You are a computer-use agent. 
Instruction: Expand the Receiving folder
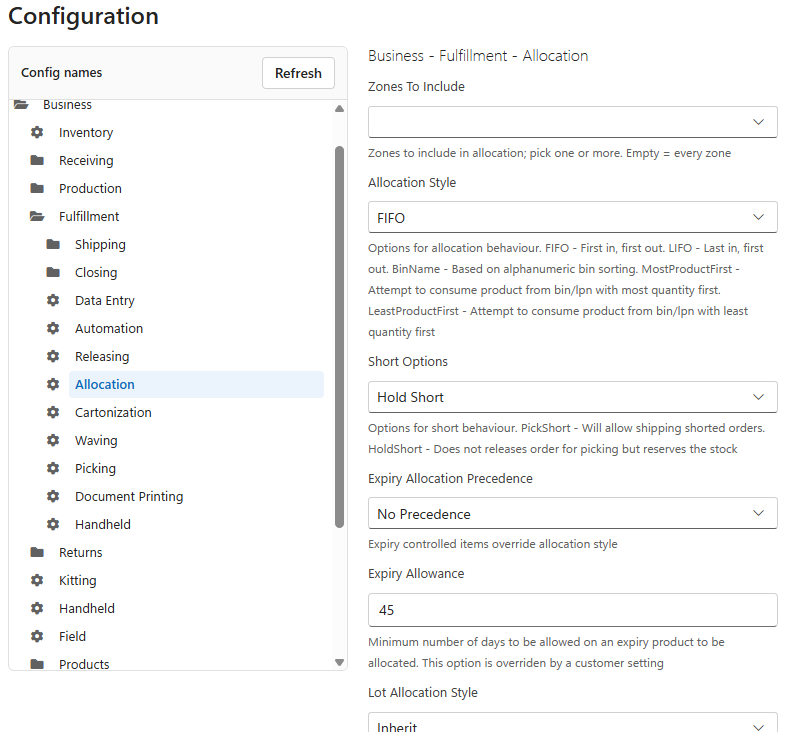(x=86, y=160)
